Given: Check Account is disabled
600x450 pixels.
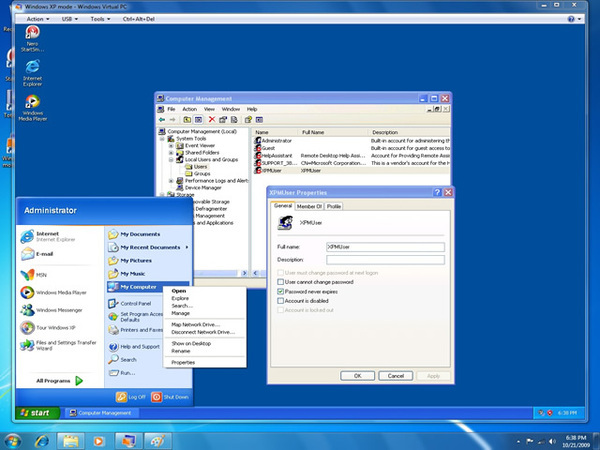Looking at the screenshot, I should pyautogui.click(x=280, y=301).
